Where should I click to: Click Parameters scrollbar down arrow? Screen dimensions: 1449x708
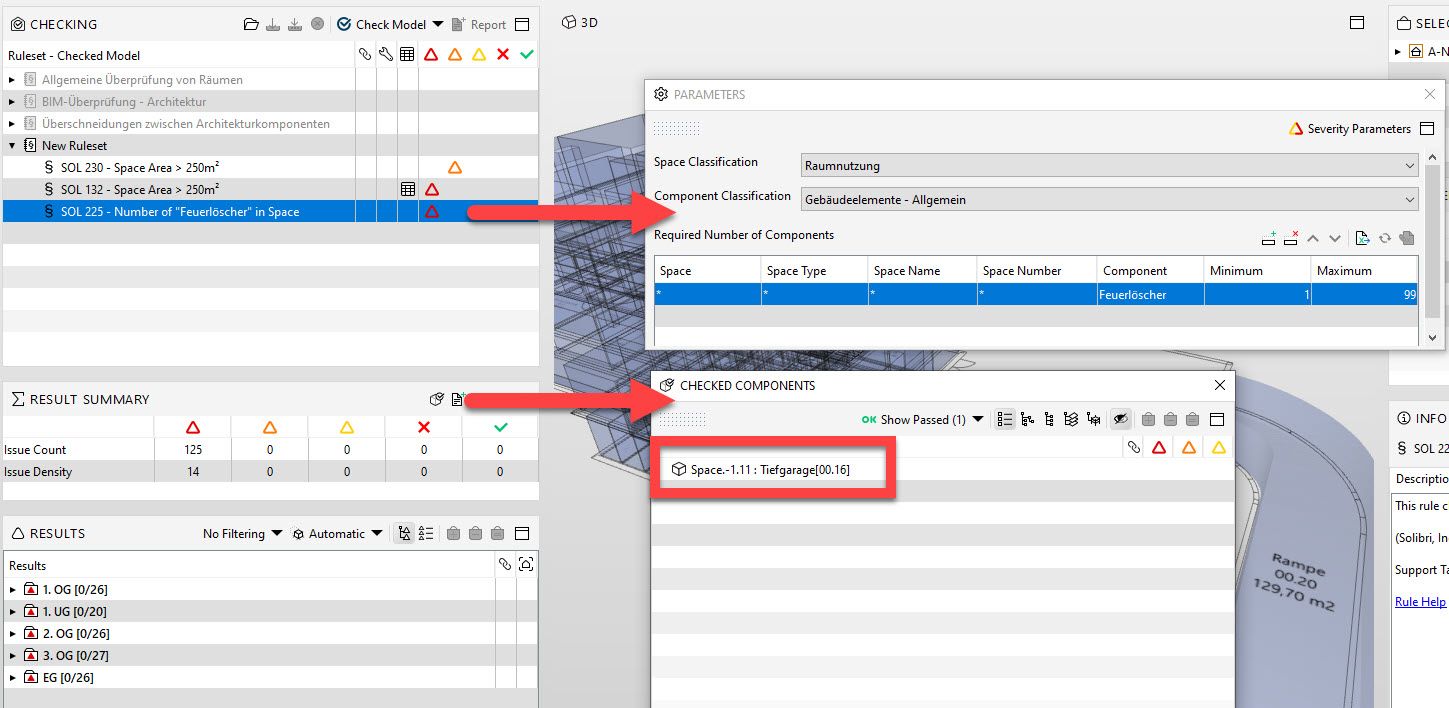[1432, 340]
